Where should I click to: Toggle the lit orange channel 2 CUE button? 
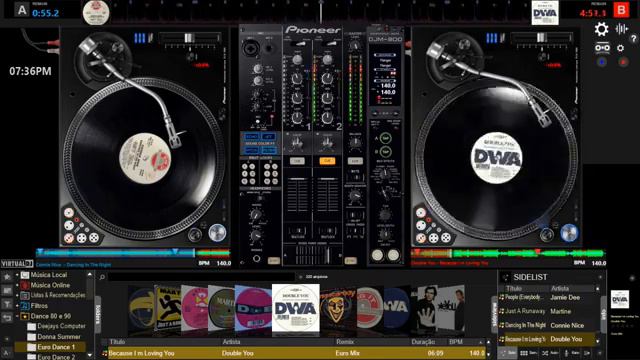pyautogui.click(x=327, y=161)
